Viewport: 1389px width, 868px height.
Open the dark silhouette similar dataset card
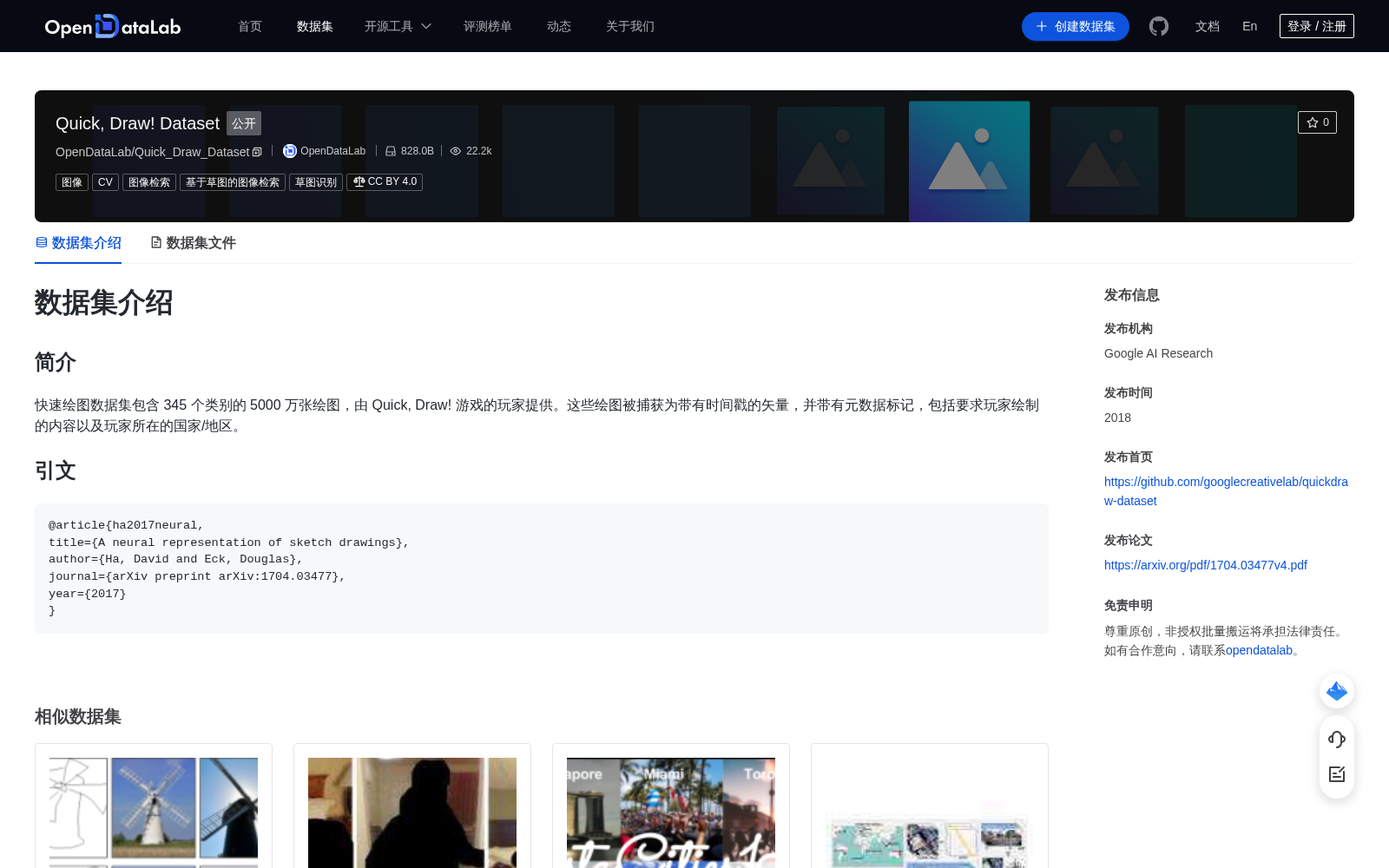(x=412, y=806)
